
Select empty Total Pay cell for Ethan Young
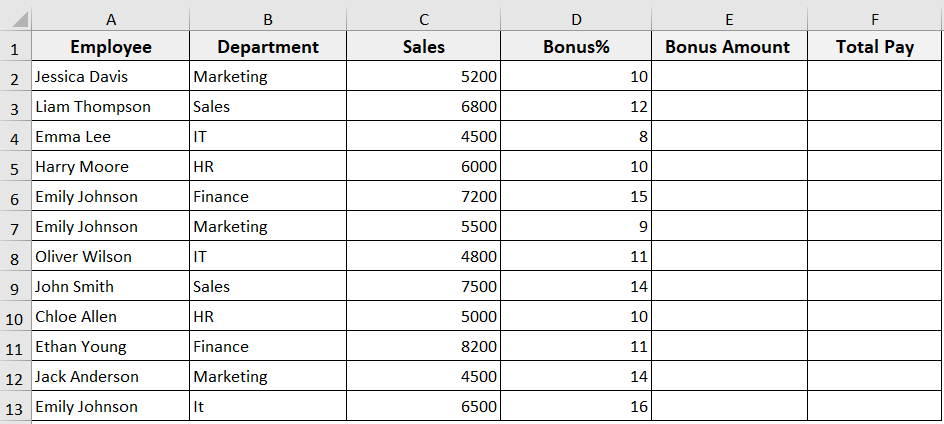pyautogui.click(x=875, y=347)
